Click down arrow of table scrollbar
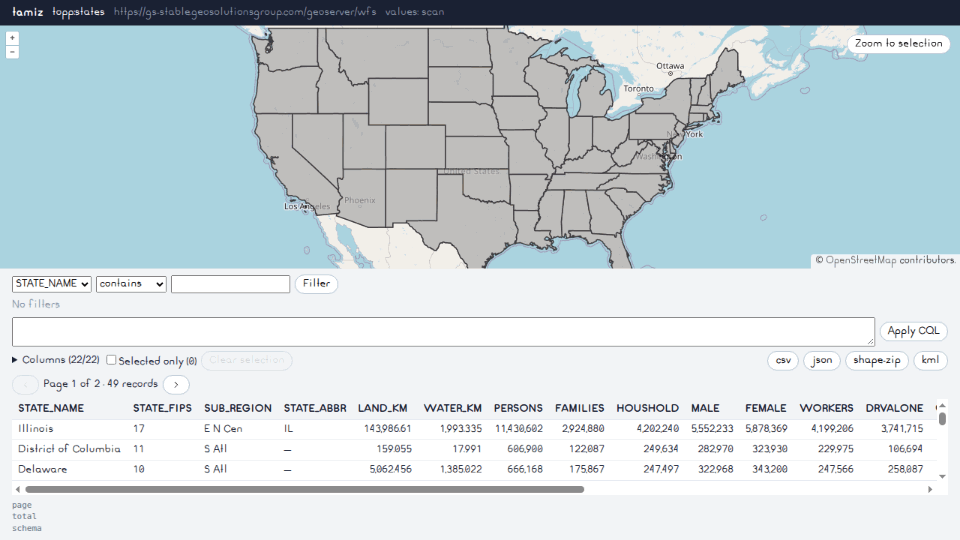Viewport: 960px width, 540px height. tap(942, 476)
